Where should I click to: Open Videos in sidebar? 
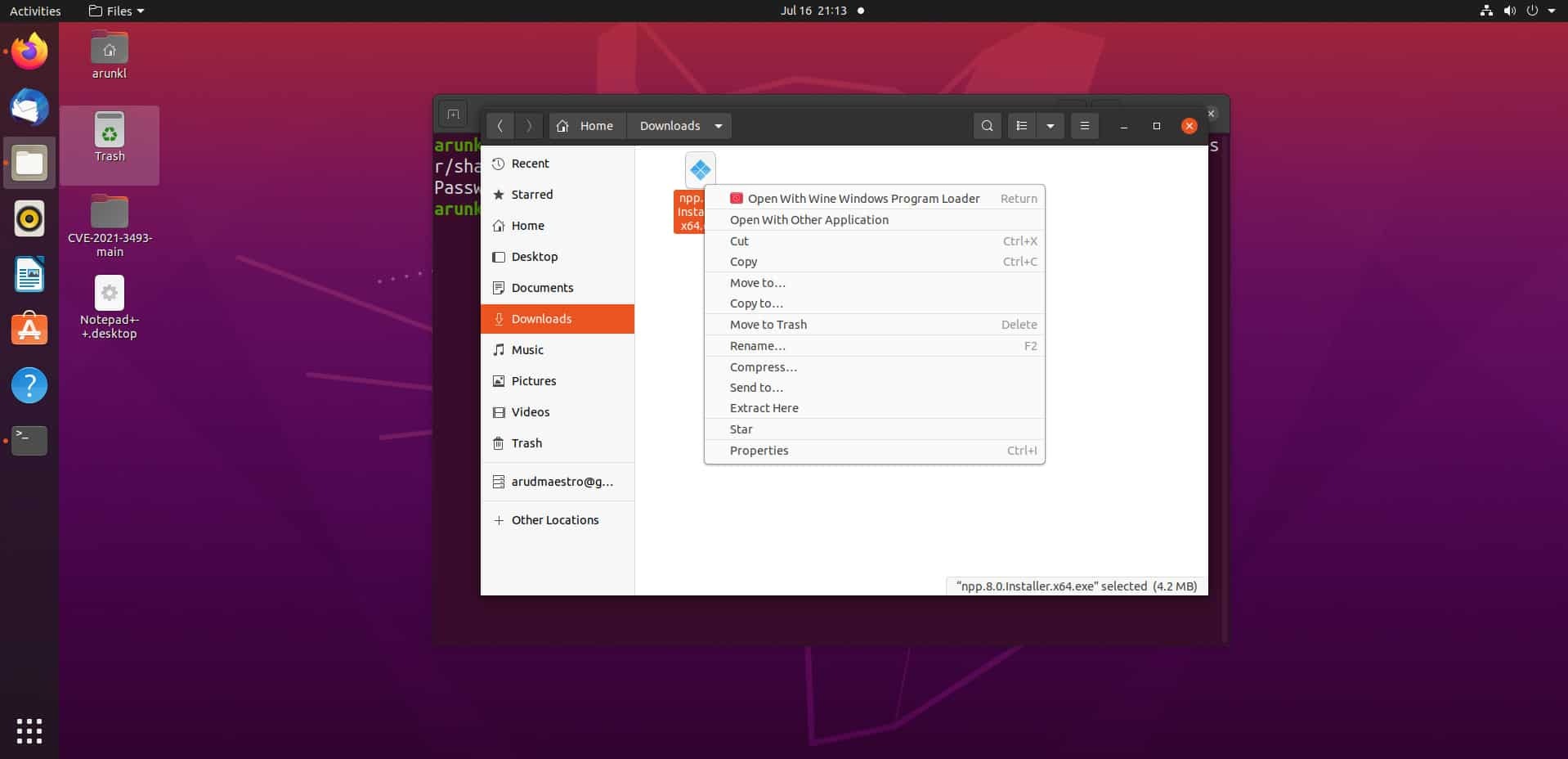558,412
